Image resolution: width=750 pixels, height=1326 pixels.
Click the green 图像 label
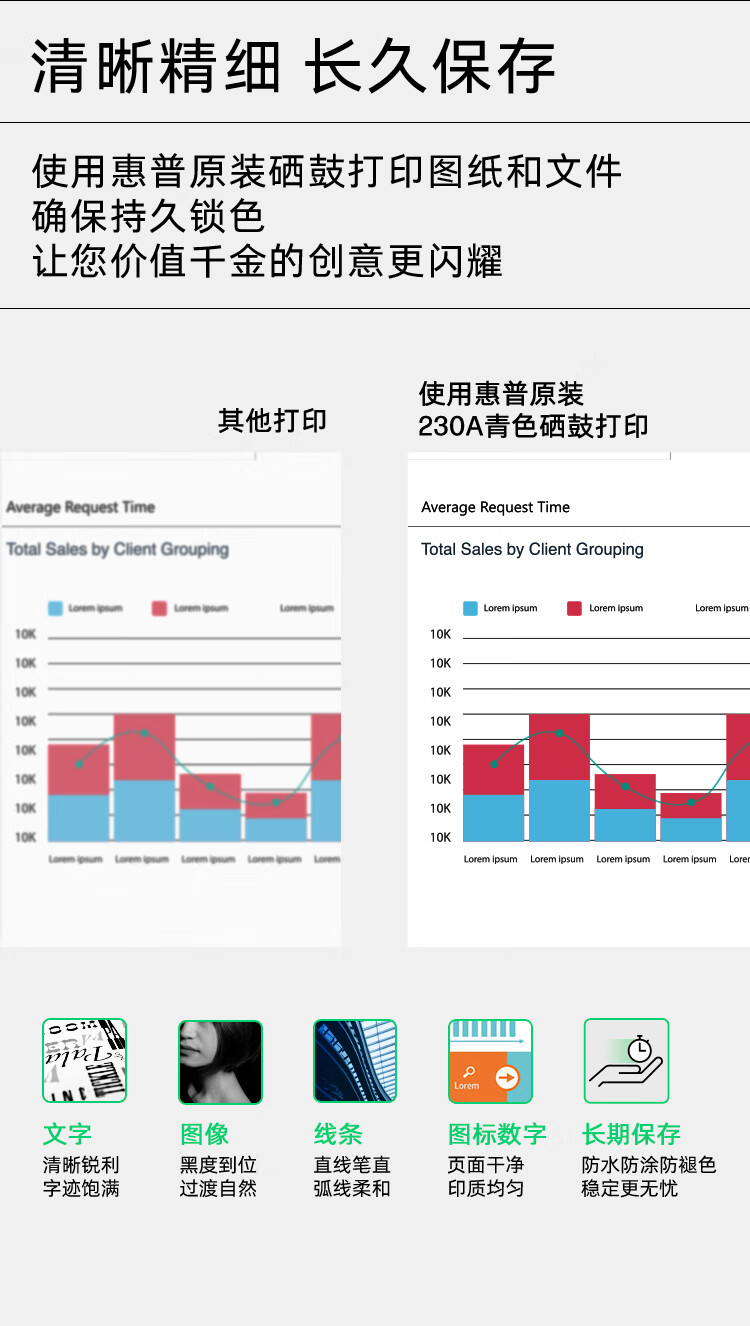coord(204,1134)
